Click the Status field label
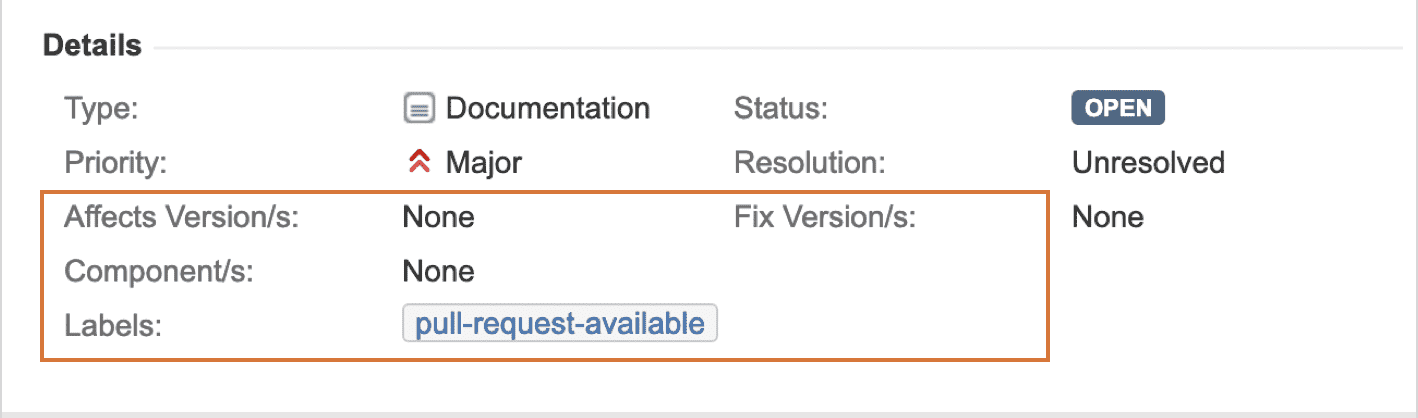This screenshot has width=1418, height=418. 781,108
